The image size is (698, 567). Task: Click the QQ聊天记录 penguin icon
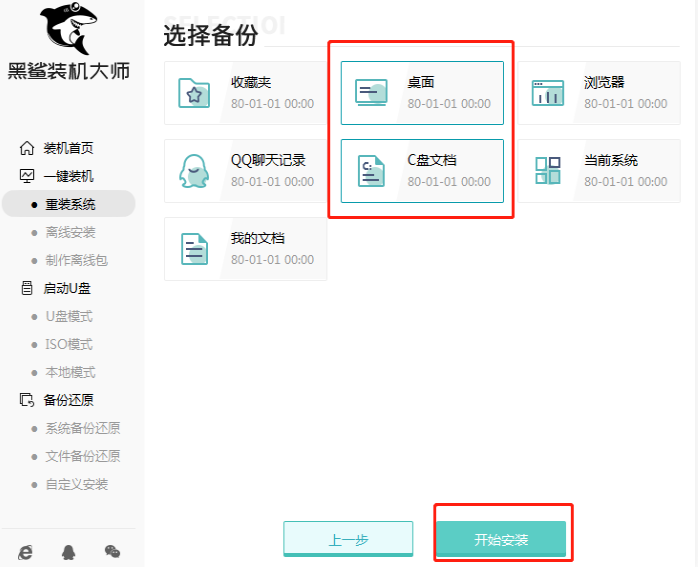pyautogui.click(x=194, y=171)
